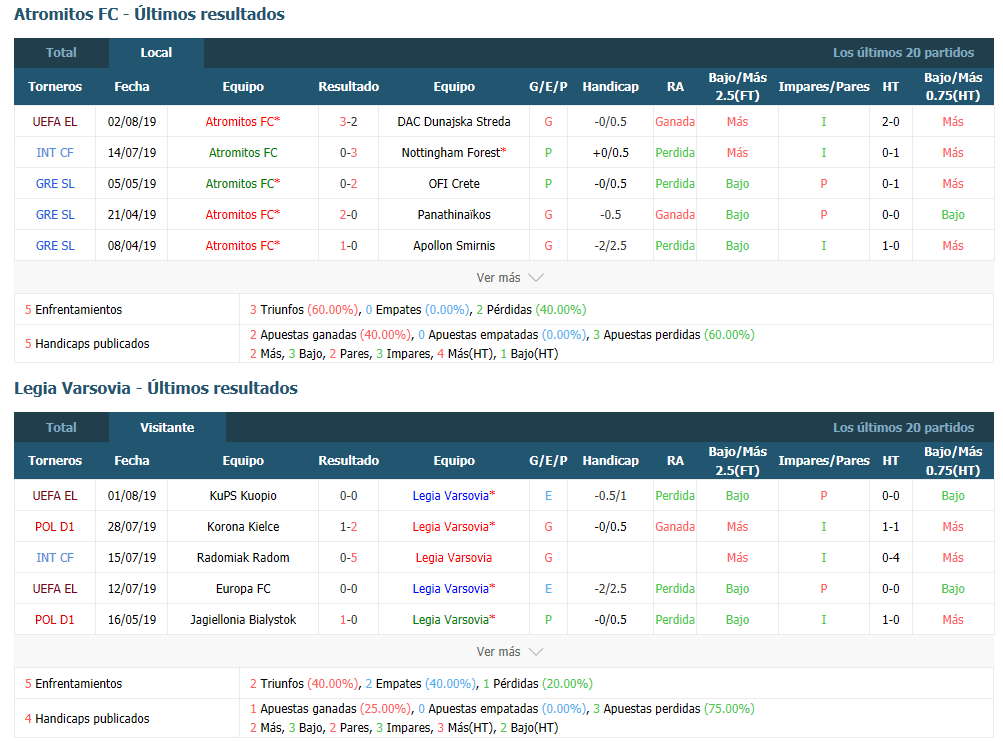The height and width of the screenshot is (742, 1003).
Task: Click the Resultado header in Legia table
Action: (x=349, y=461)
